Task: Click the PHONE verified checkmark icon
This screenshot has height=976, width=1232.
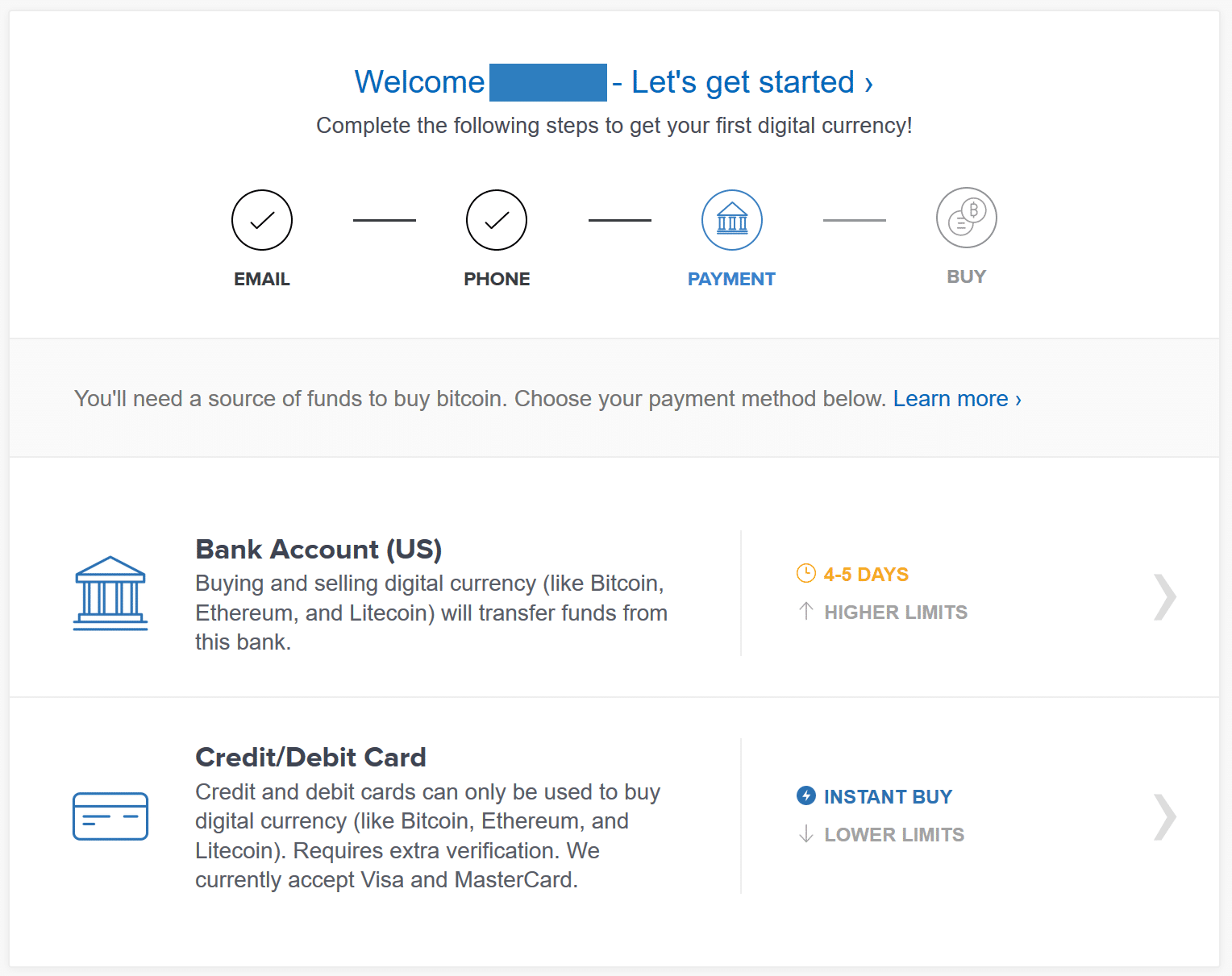Action: [497, 219]
